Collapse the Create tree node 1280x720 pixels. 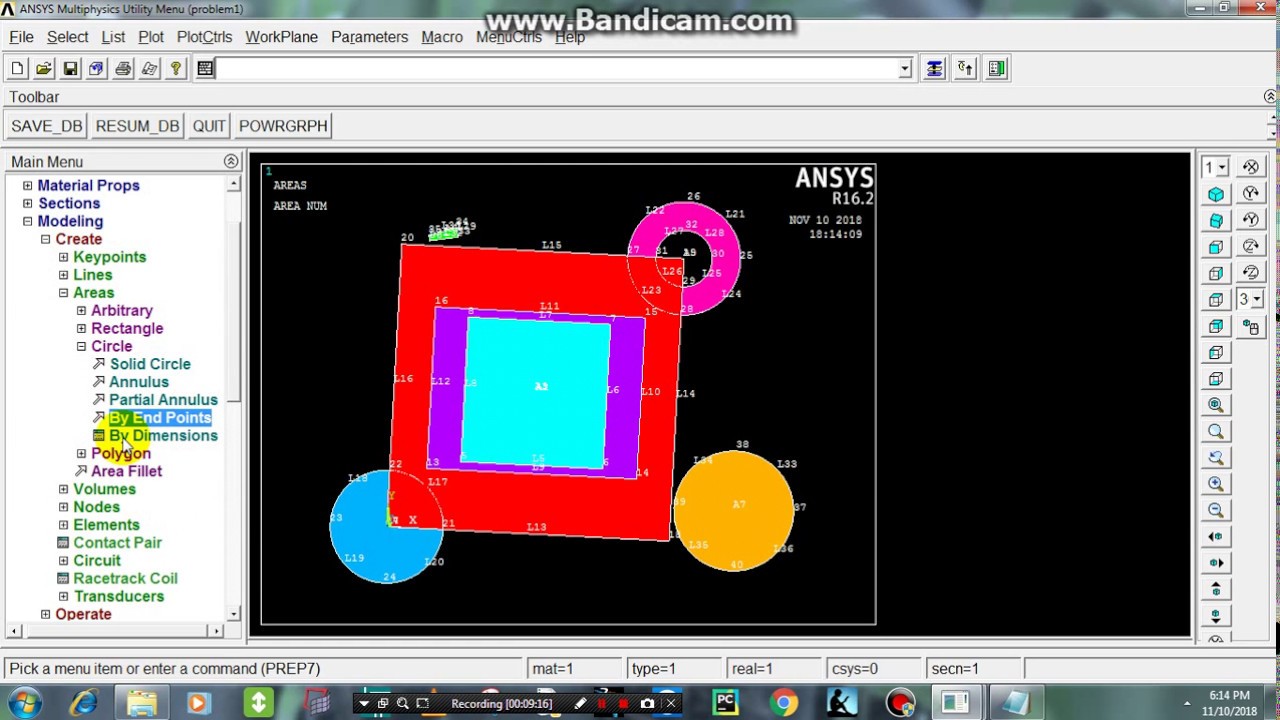45,239
